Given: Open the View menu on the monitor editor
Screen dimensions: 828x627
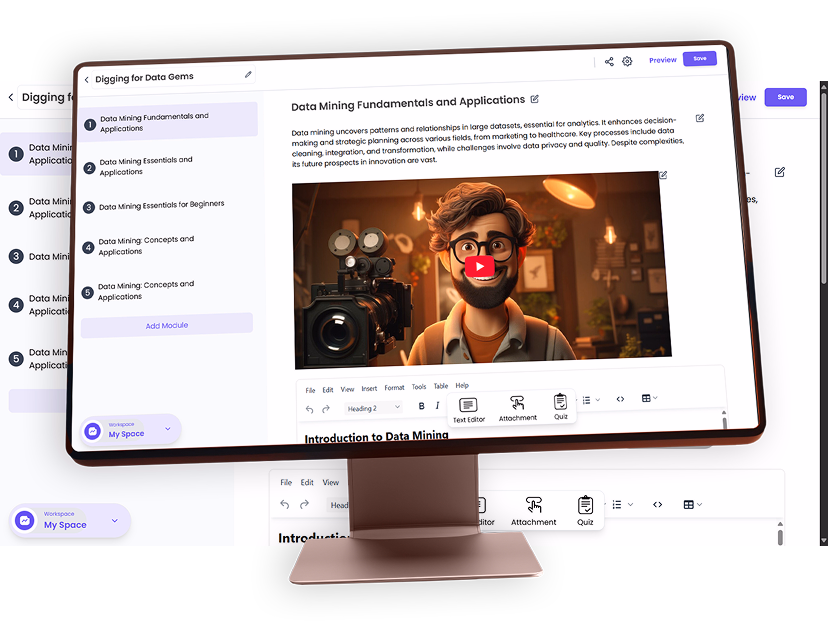Looking at the screenshot, I should click(347, 389).
